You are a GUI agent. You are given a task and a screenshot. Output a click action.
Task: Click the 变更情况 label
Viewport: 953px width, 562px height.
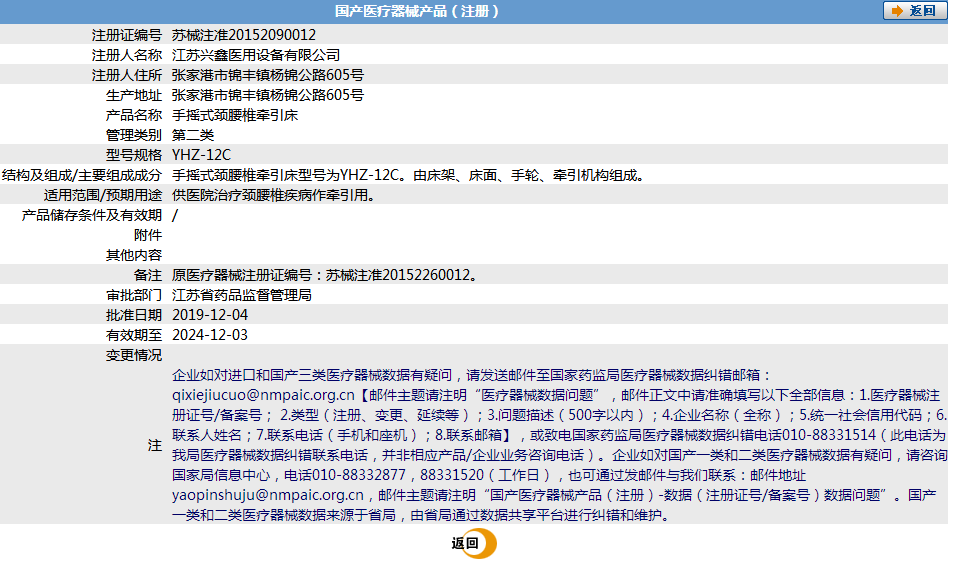pyautogui.click(x=134, y=355)
